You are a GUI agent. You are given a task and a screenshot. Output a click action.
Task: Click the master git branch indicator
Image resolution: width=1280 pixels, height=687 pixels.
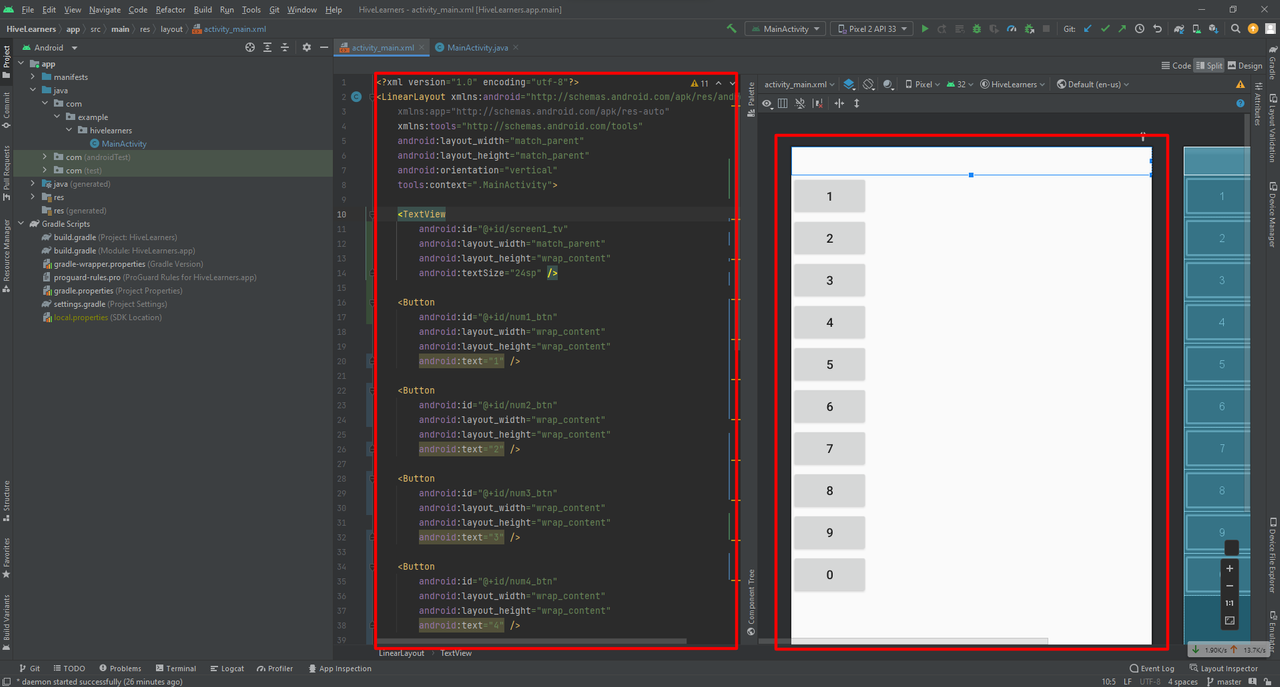coord(1223,681)
